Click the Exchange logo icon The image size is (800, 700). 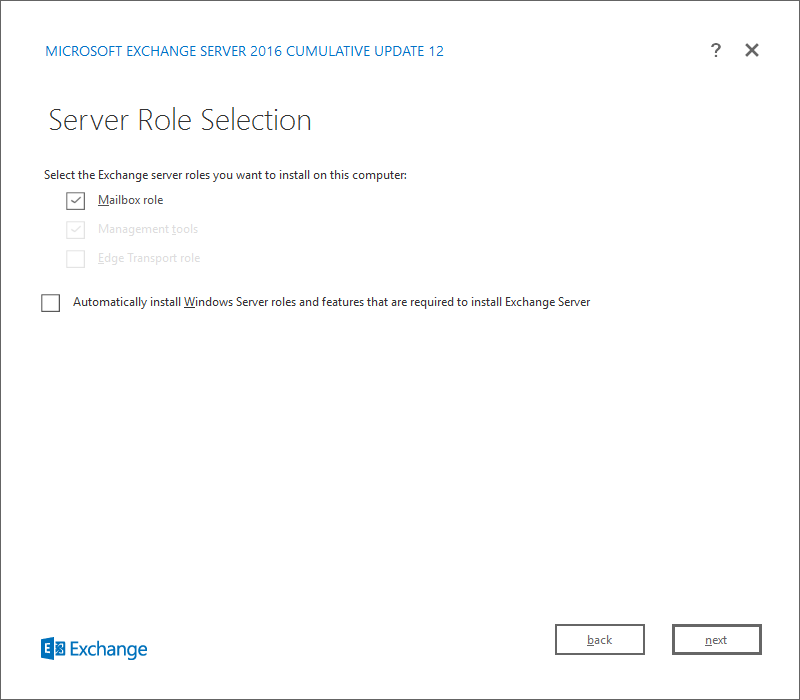(53, 648)
